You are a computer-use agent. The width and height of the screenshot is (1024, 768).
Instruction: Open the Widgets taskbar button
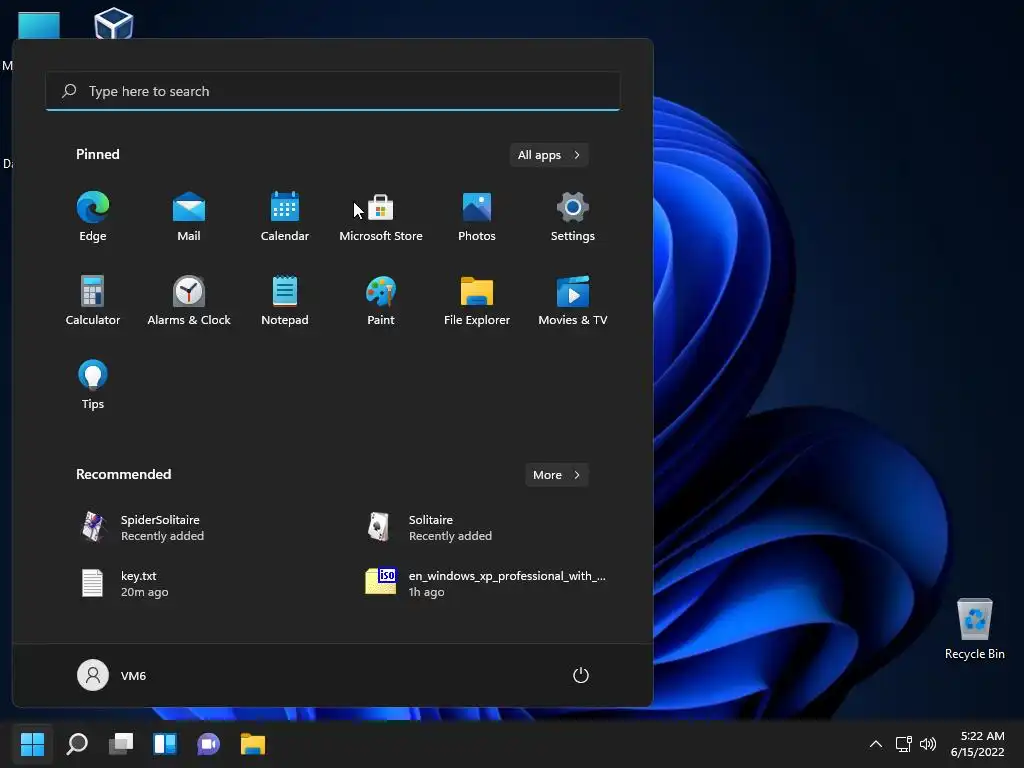(x=165, y=744)
